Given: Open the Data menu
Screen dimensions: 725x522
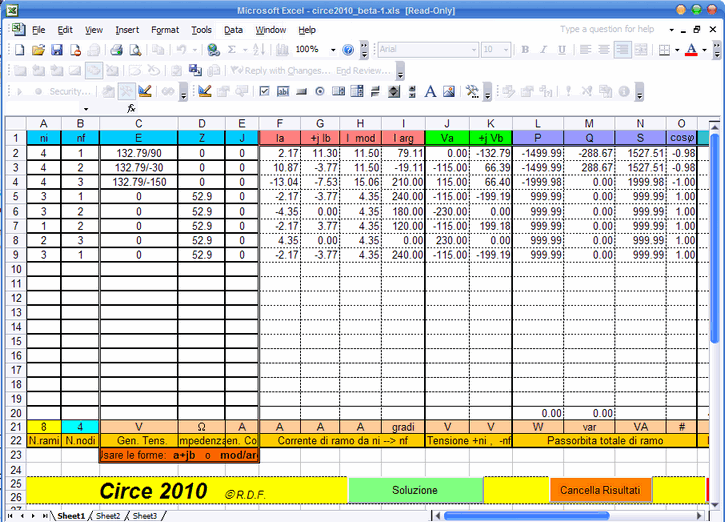Looking at the screenshot, I should coord(233,30).
